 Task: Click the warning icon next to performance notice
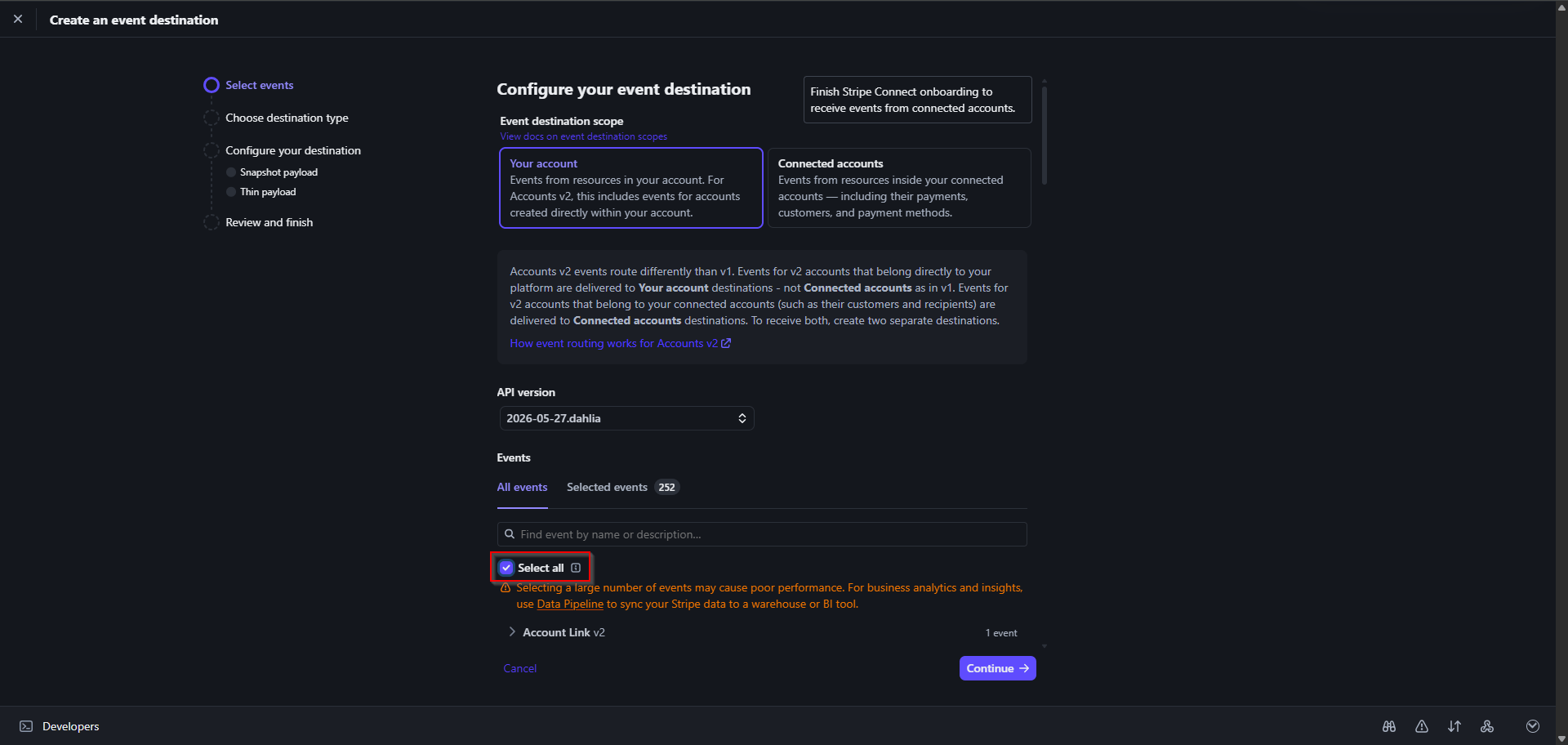(506, 588)
